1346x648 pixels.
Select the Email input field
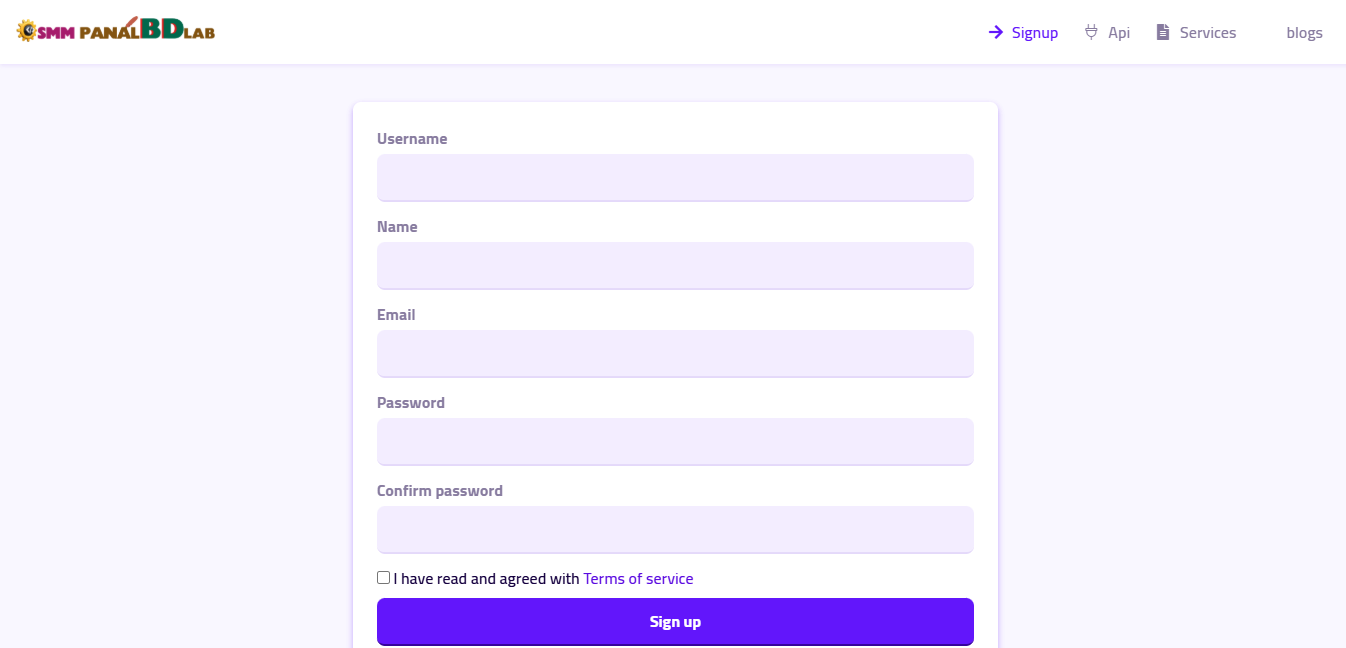coord(675,353)
